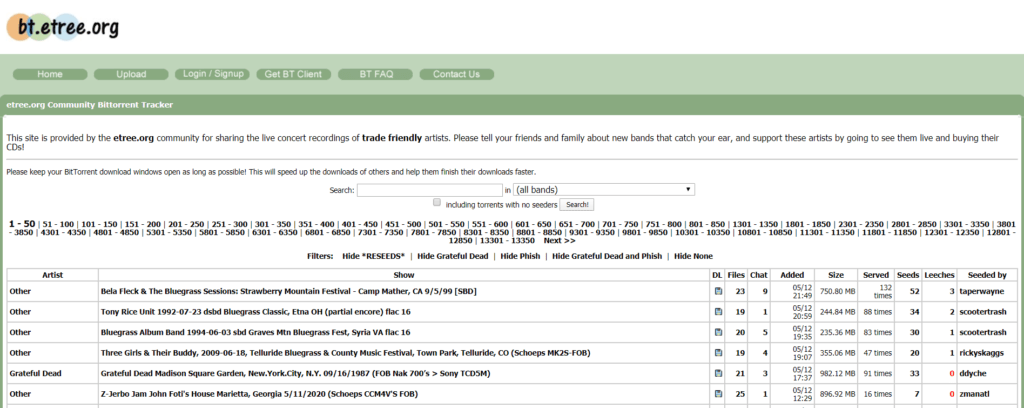This screenshot has width=1024, height=408.
Task: Select the Hide None filter
Action: tap(694, 256)
